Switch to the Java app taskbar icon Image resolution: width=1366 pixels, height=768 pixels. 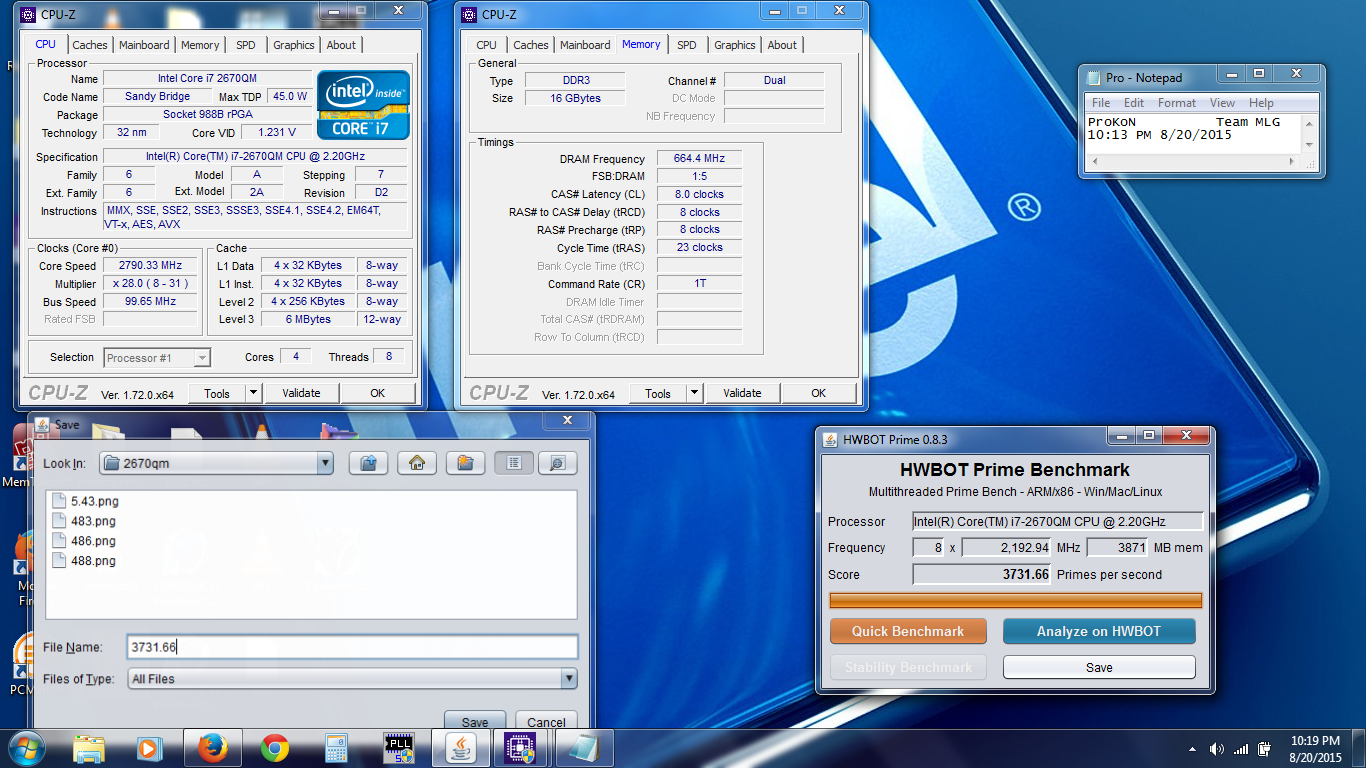pos(461,748)
